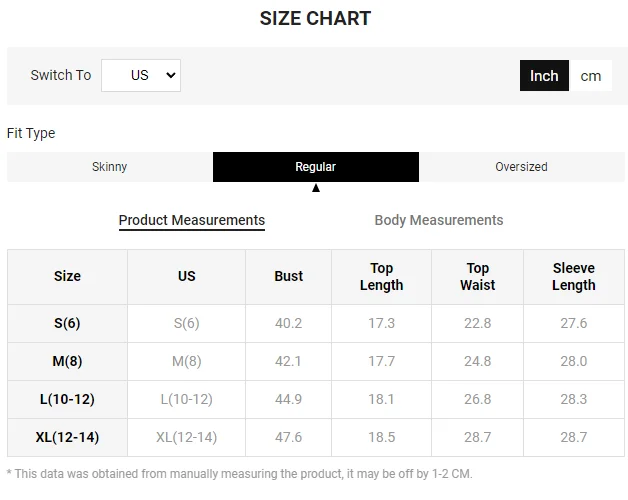Click the 40.2 bust value for size S
Viewport: 628px width, 500px height.
click(288, 323)
